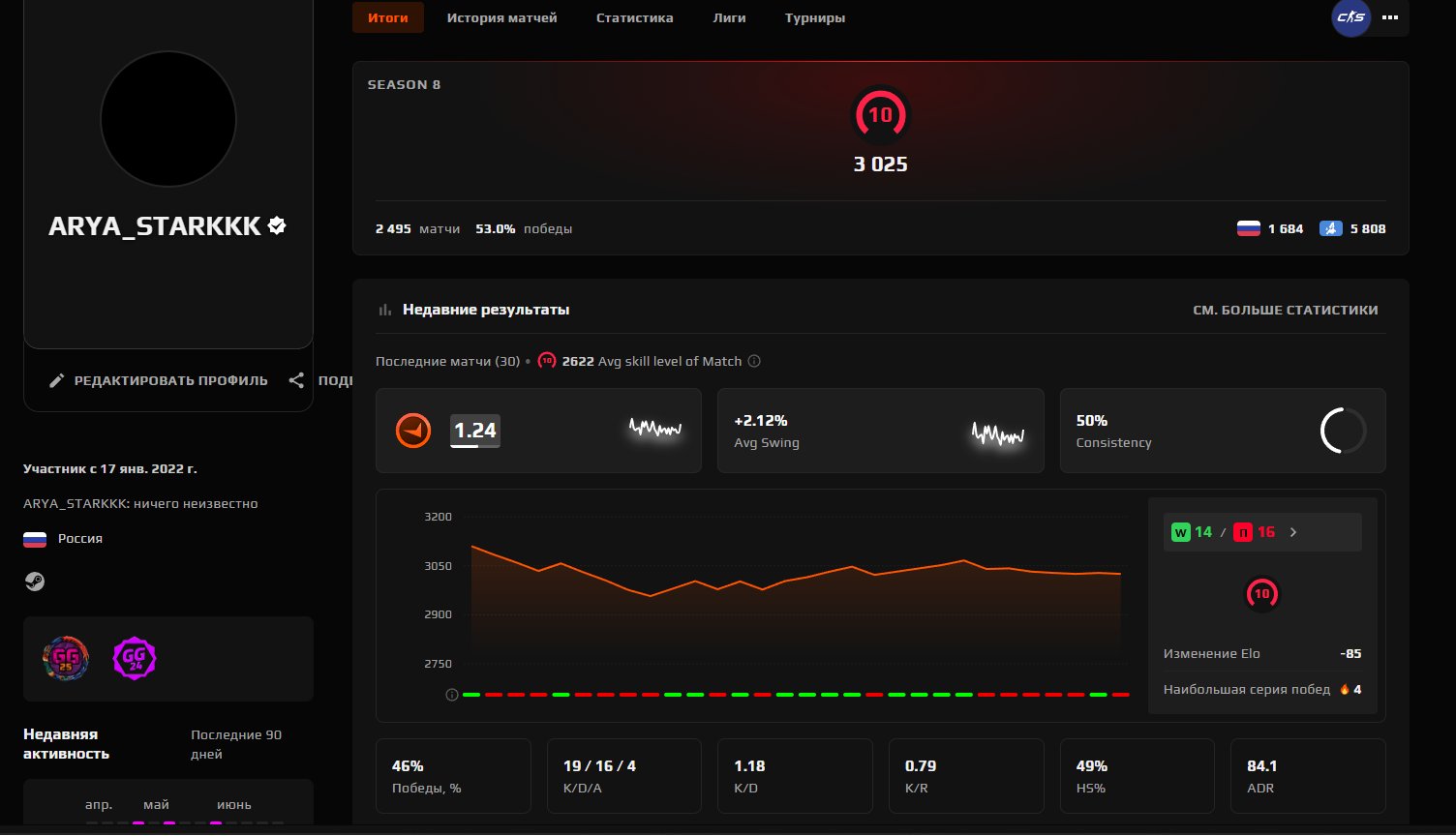Click the GG 25 badge icon
The height and width of the screenshot is (836, 1456).
tap(66, 659)
